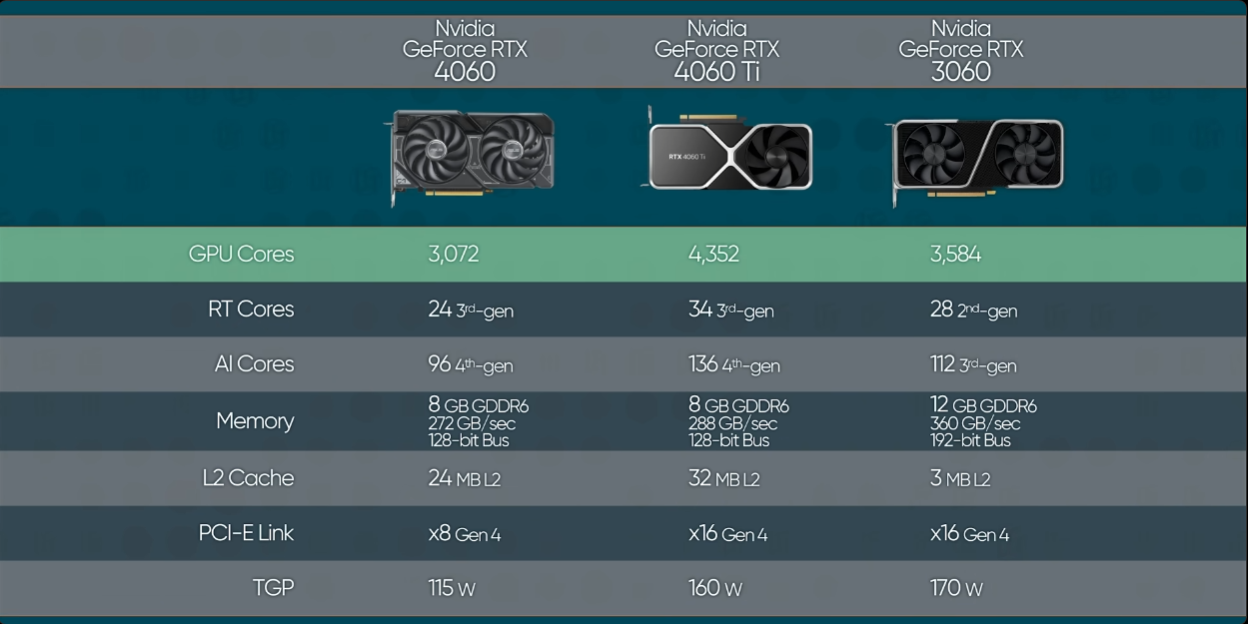The width and height of the screenshot is (1248, 624).
Task: Select the '192-bit Bus' memory text
Action: click(970, 440)
